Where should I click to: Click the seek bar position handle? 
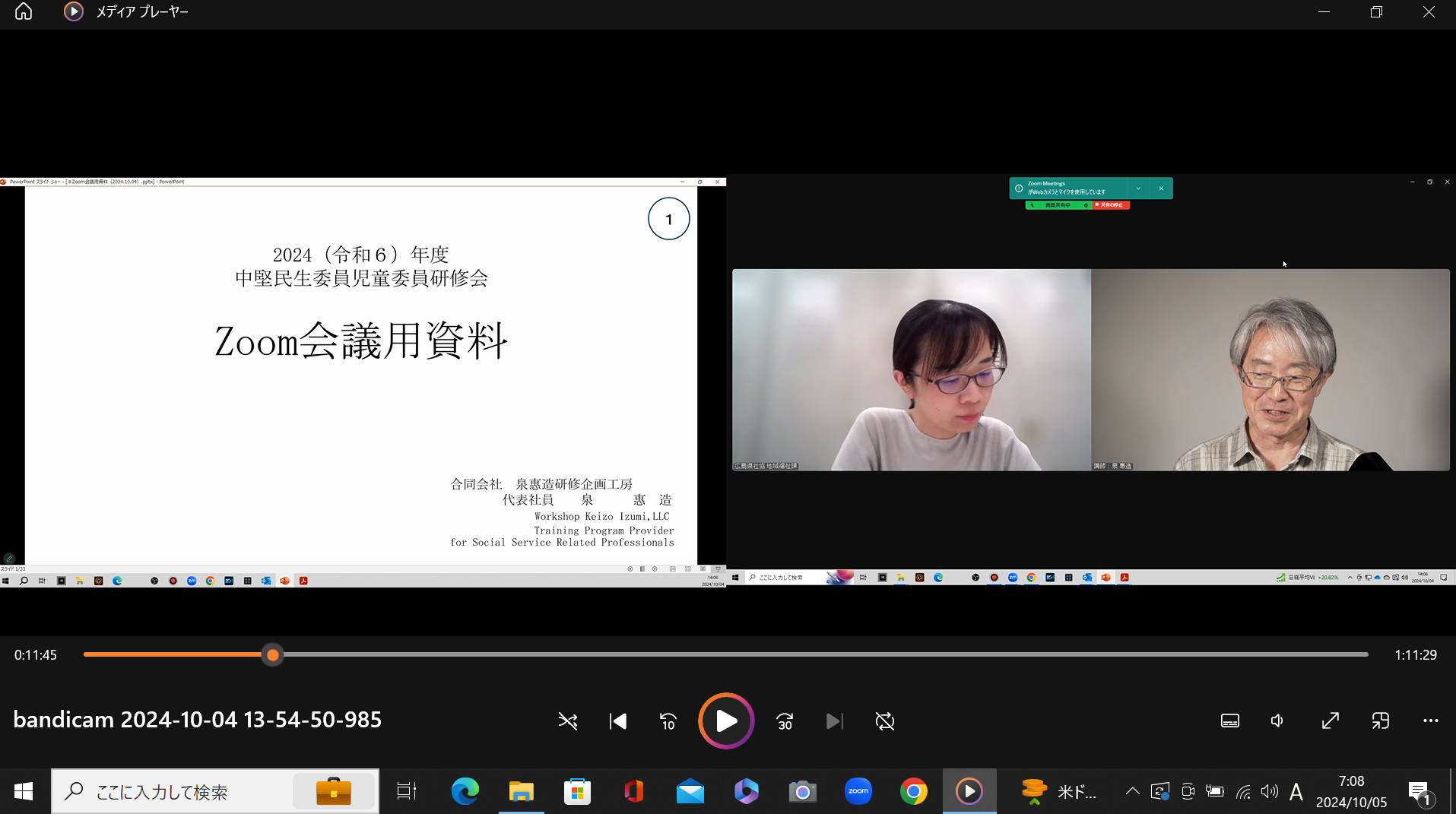tap(272, 654)
